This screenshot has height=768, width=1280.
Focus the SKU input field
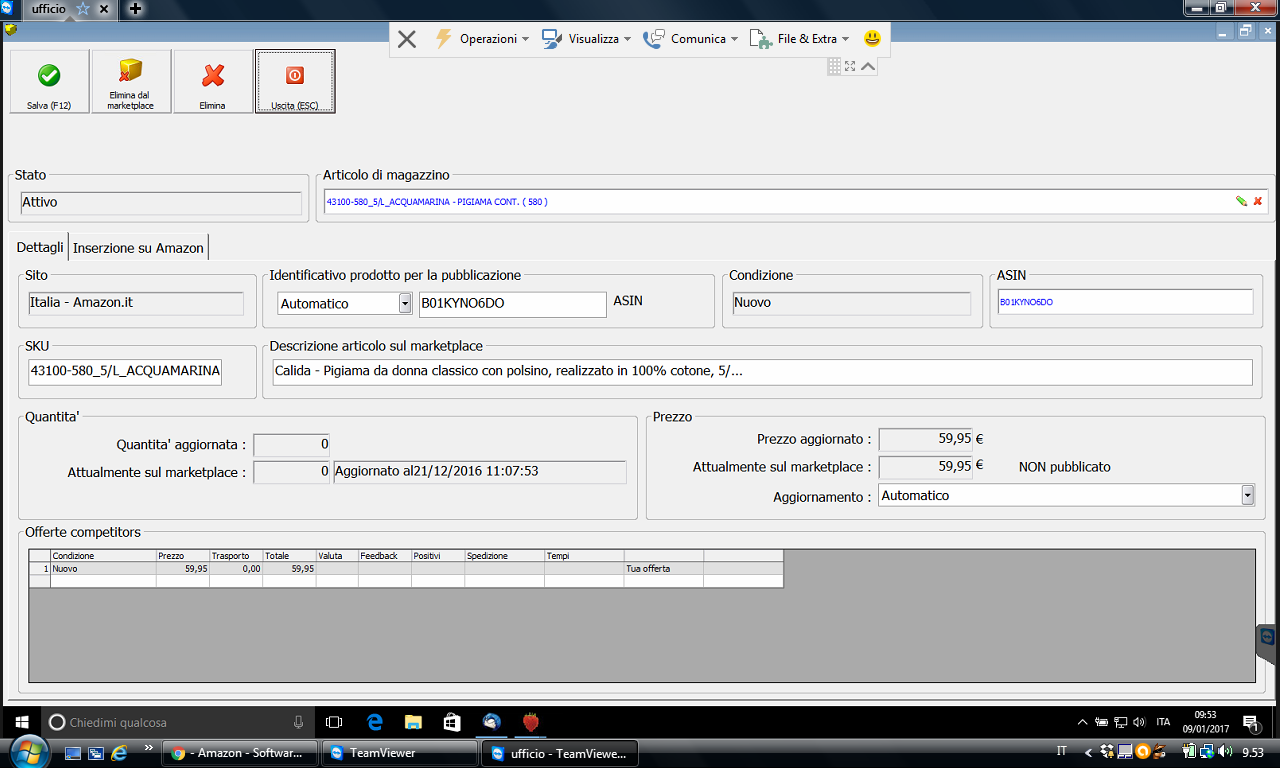click(x=125, y=371)
